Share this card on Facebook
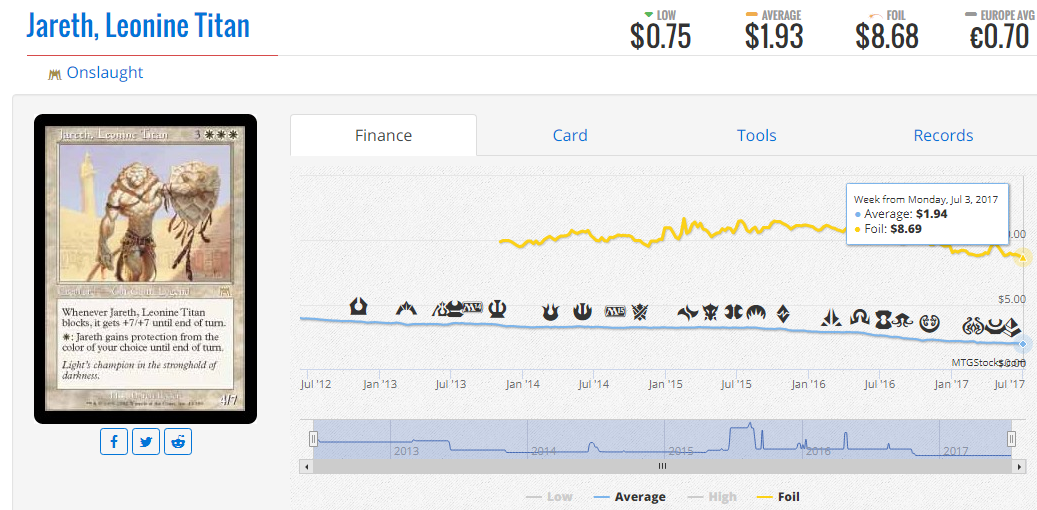Image resolution: width=1037 pixels, height=510 pixels. 114,441
